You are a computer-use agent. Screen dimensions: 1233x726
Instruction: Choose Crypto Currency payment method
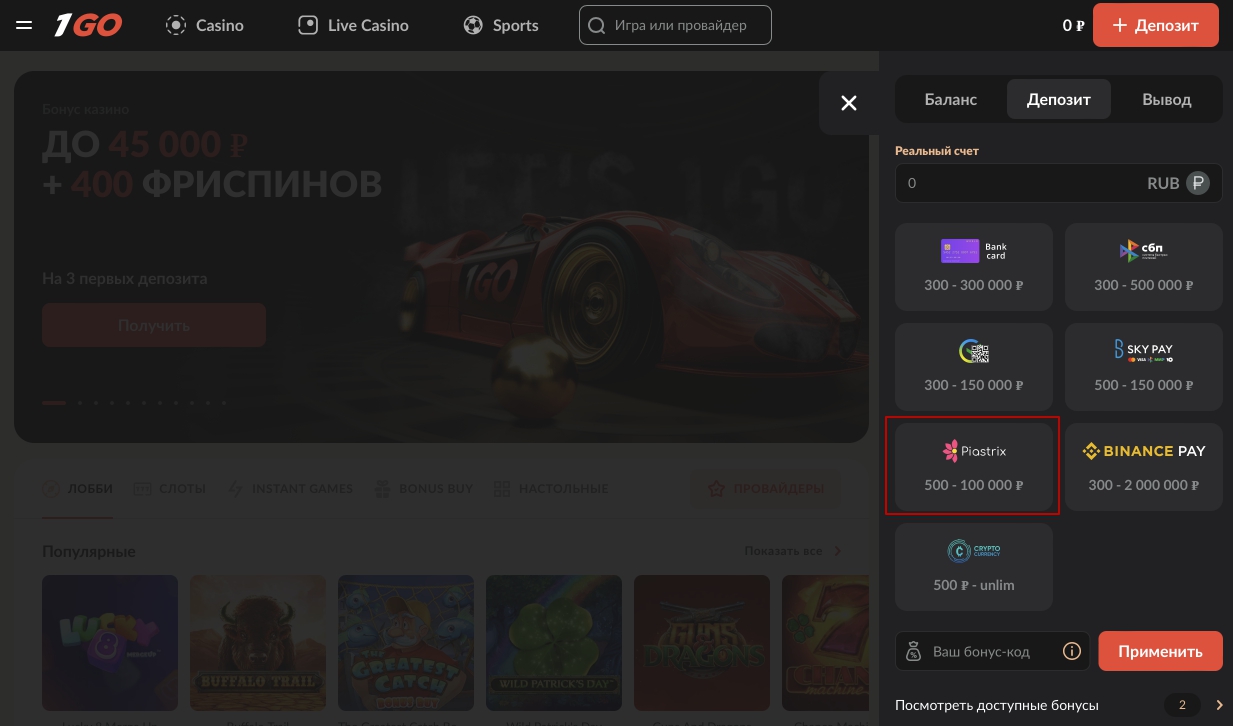[973, 566]
